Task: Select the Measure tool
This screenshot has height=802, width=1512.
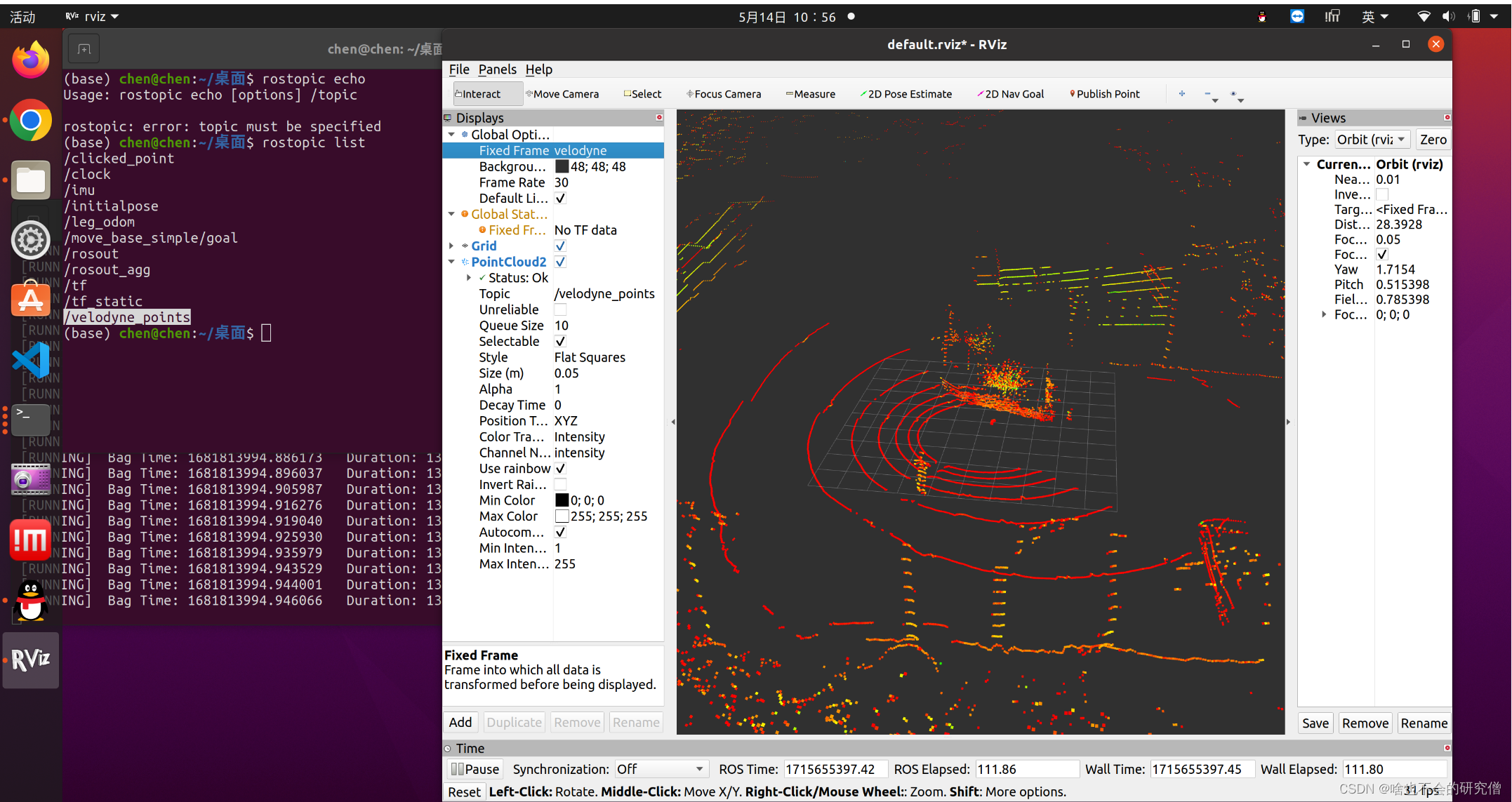Action: (x=811, y=94)
